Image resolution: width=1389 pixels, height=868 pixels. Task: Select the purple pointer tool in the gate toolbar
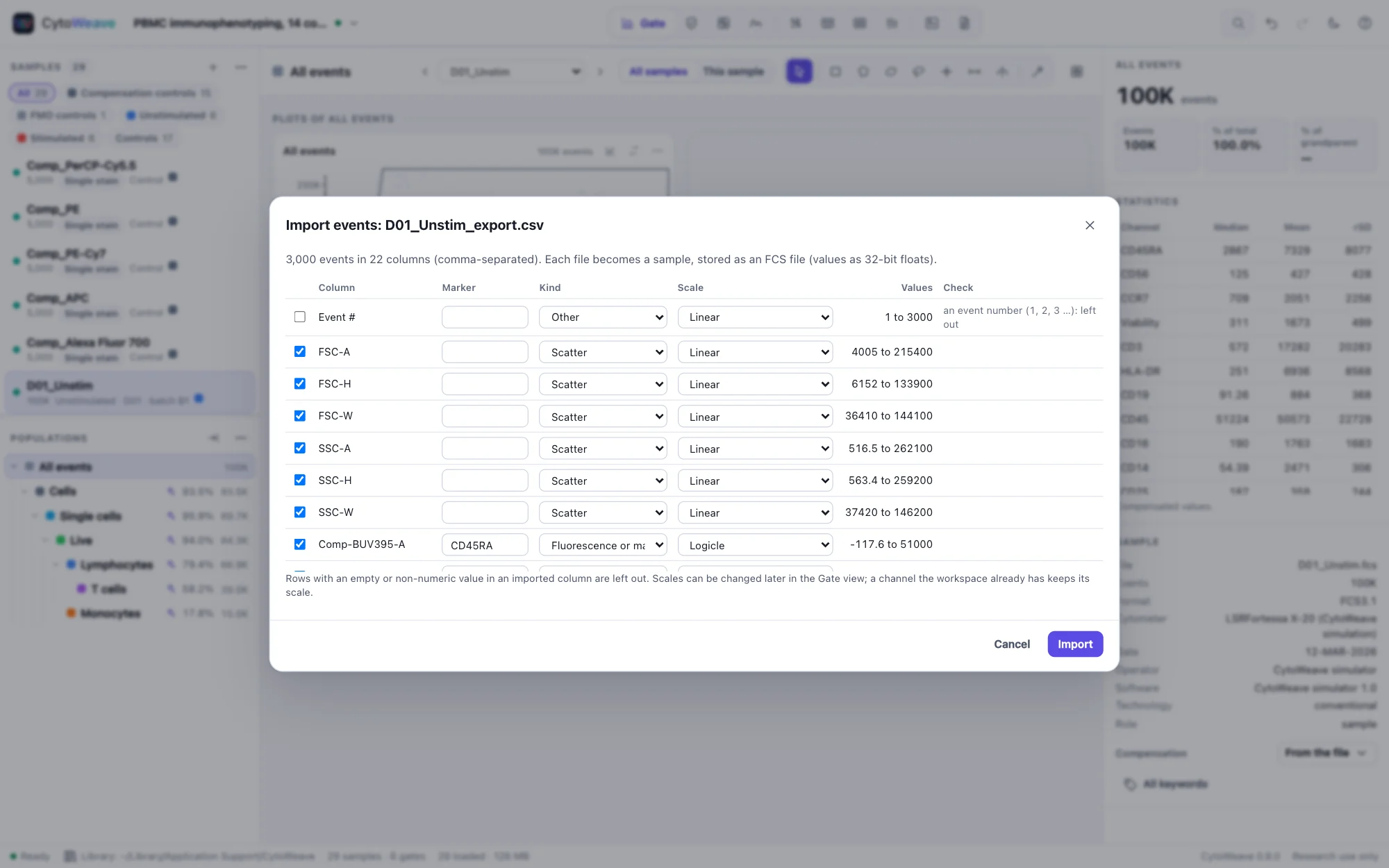coord(799,72)
